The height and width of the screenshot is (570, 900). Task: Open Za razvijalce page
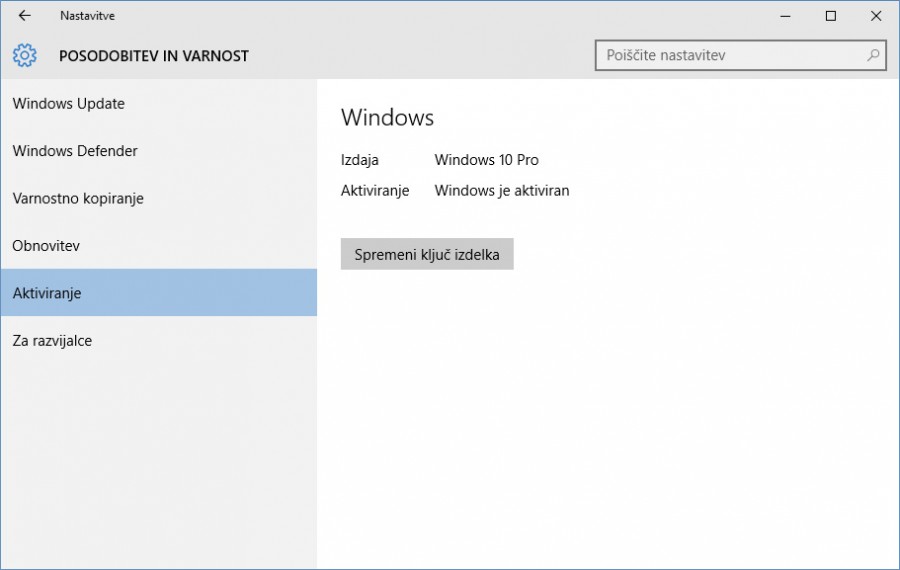[52, 341]
